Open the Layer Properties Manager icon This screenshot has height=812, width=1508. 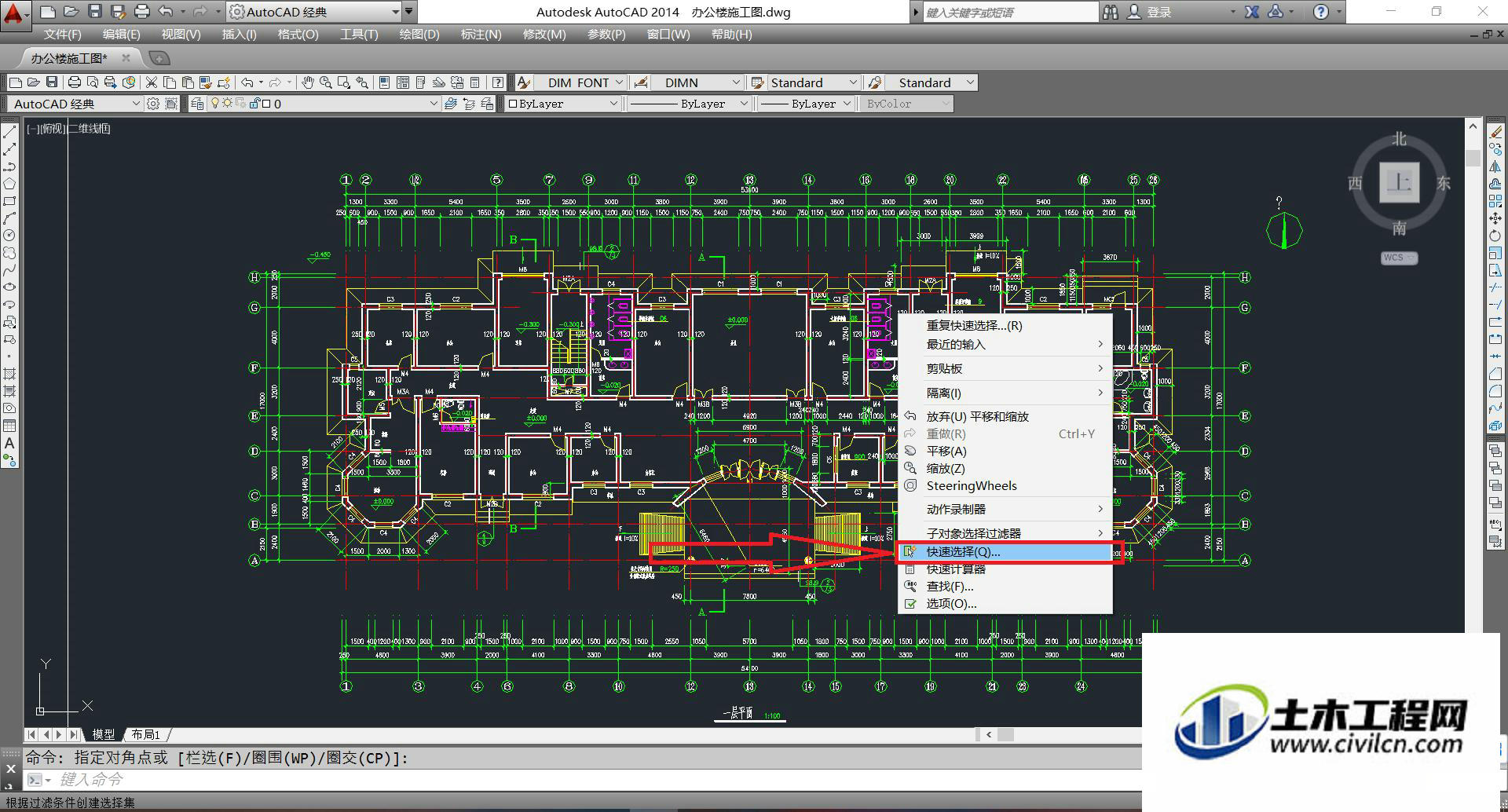[x=197, y=104]
